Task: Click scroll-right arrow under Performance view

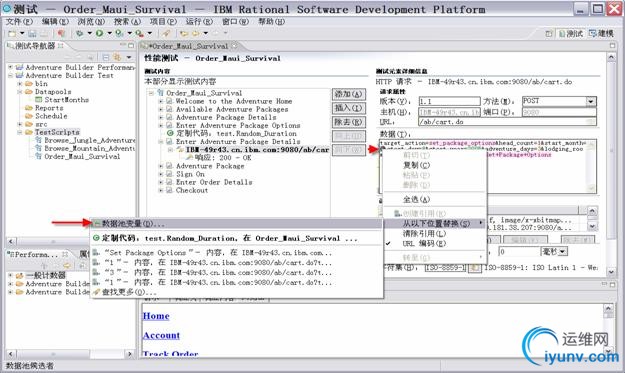Action: (130, 353)
